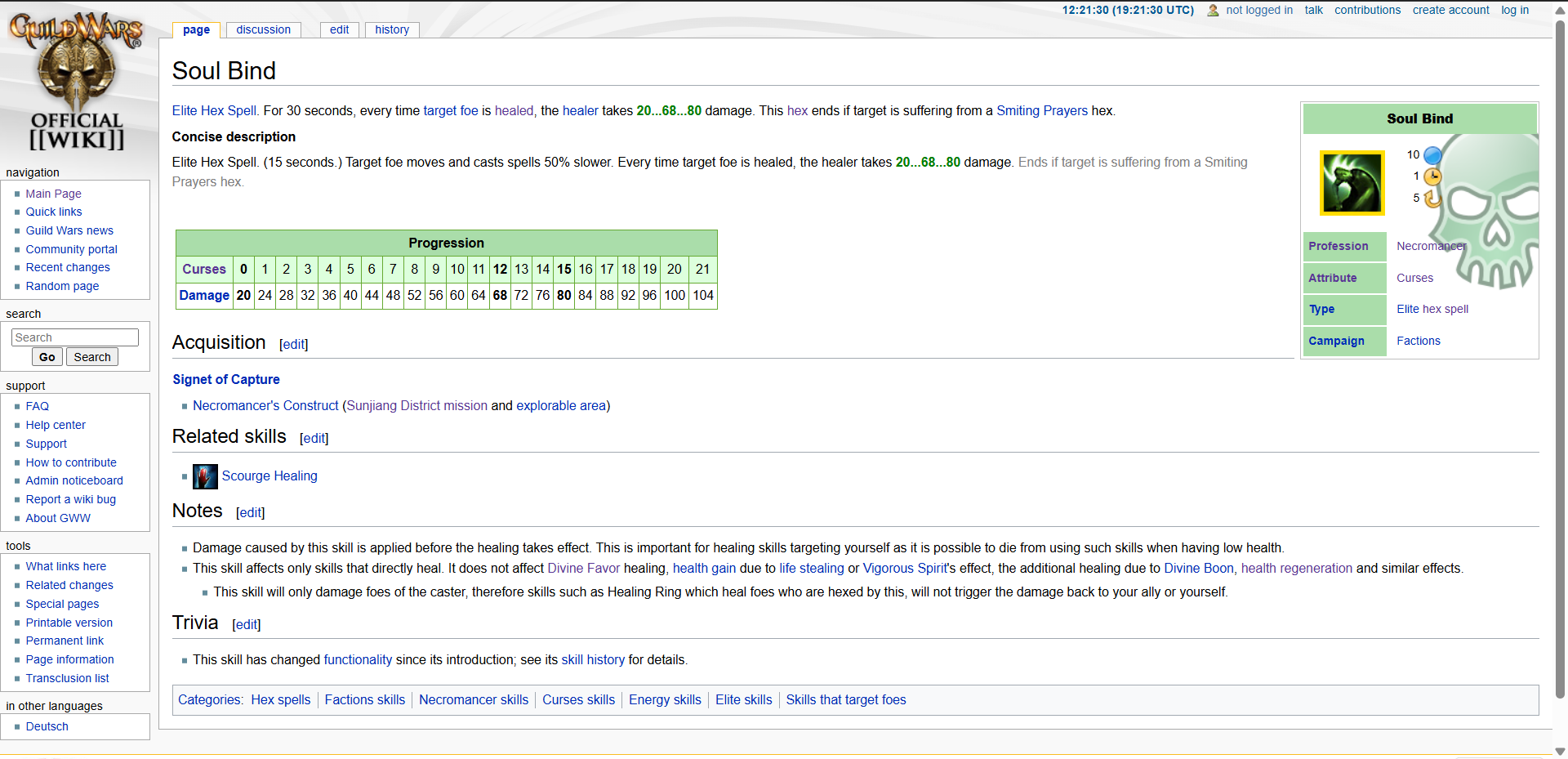
Task: Click the activation time clock icon
Action: point(1432,176)
